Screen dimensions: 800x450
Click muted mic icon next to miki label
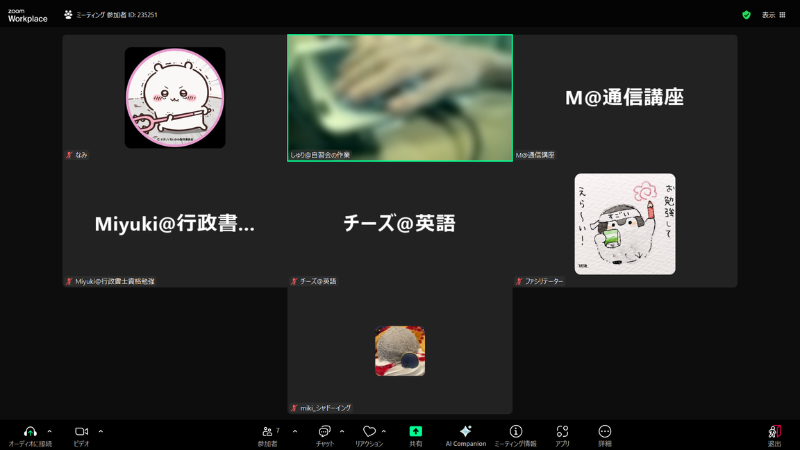[294, 408]
